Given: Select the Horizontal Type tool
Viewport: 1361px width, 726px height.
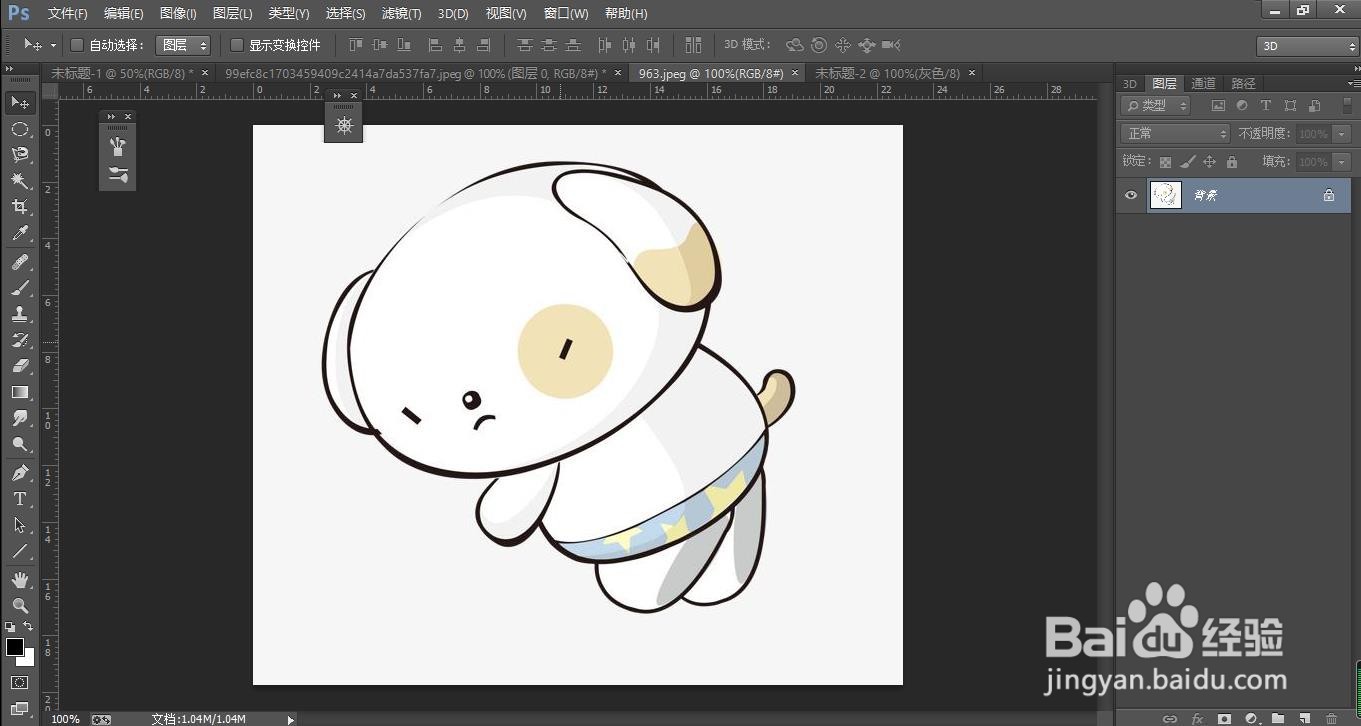Looking at the screenshot, I should pos(19,499).
